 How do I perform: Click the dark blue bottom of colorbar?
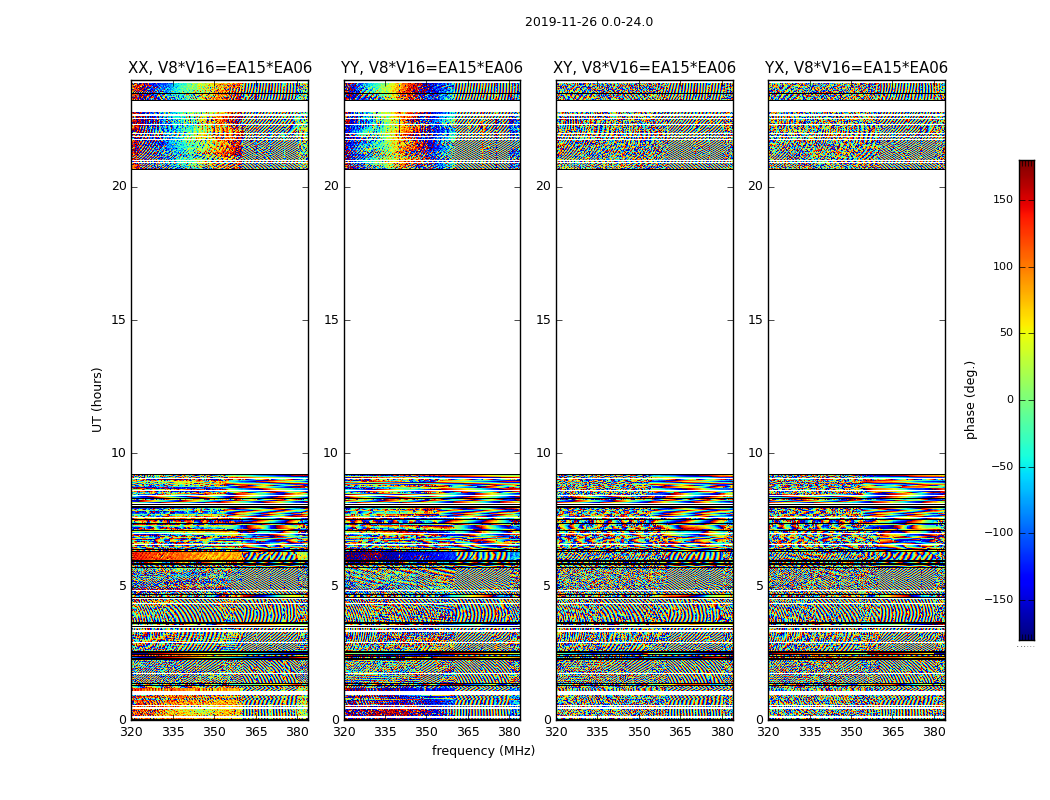(1026, 630)
